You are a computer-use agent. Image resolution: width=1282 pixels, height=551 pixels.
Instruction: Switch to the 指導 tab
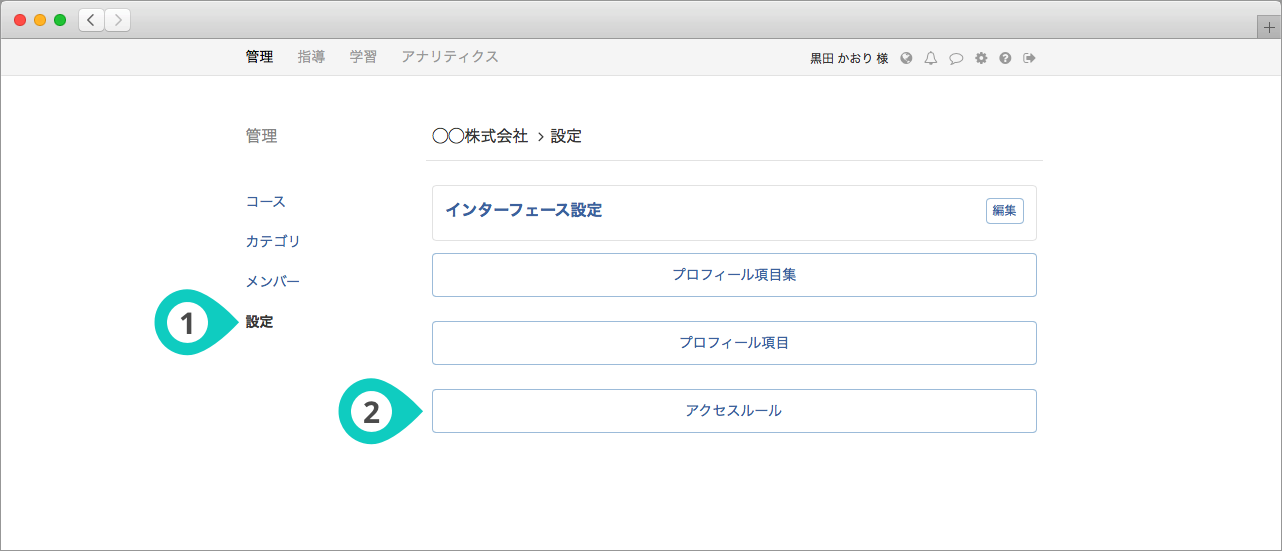coord(311,57)
